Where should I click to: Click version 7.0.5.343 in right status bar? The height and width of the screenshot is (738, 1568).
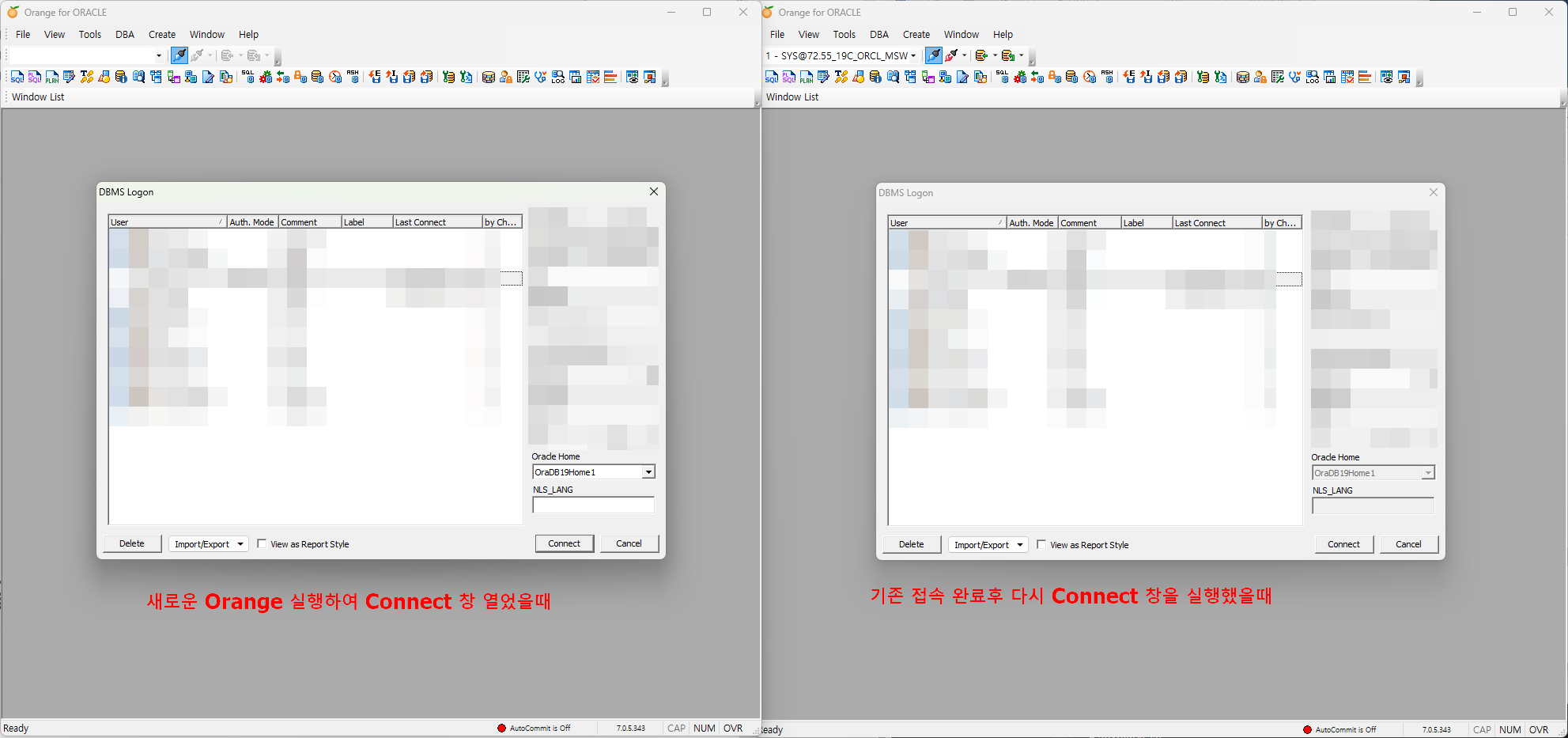(1437, 729)
